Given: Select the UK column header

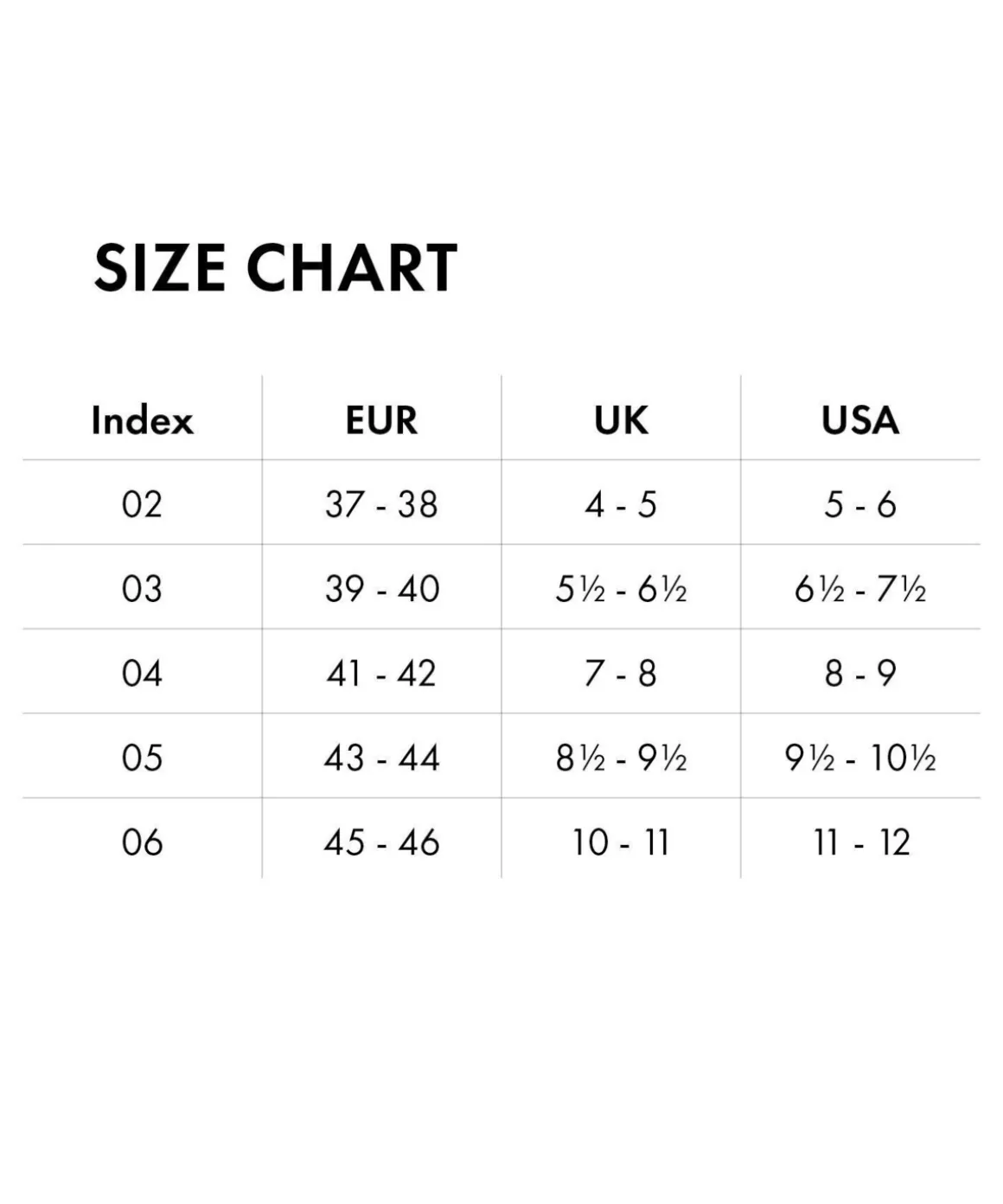Looking at the screenshot, I should coord(621,421).
